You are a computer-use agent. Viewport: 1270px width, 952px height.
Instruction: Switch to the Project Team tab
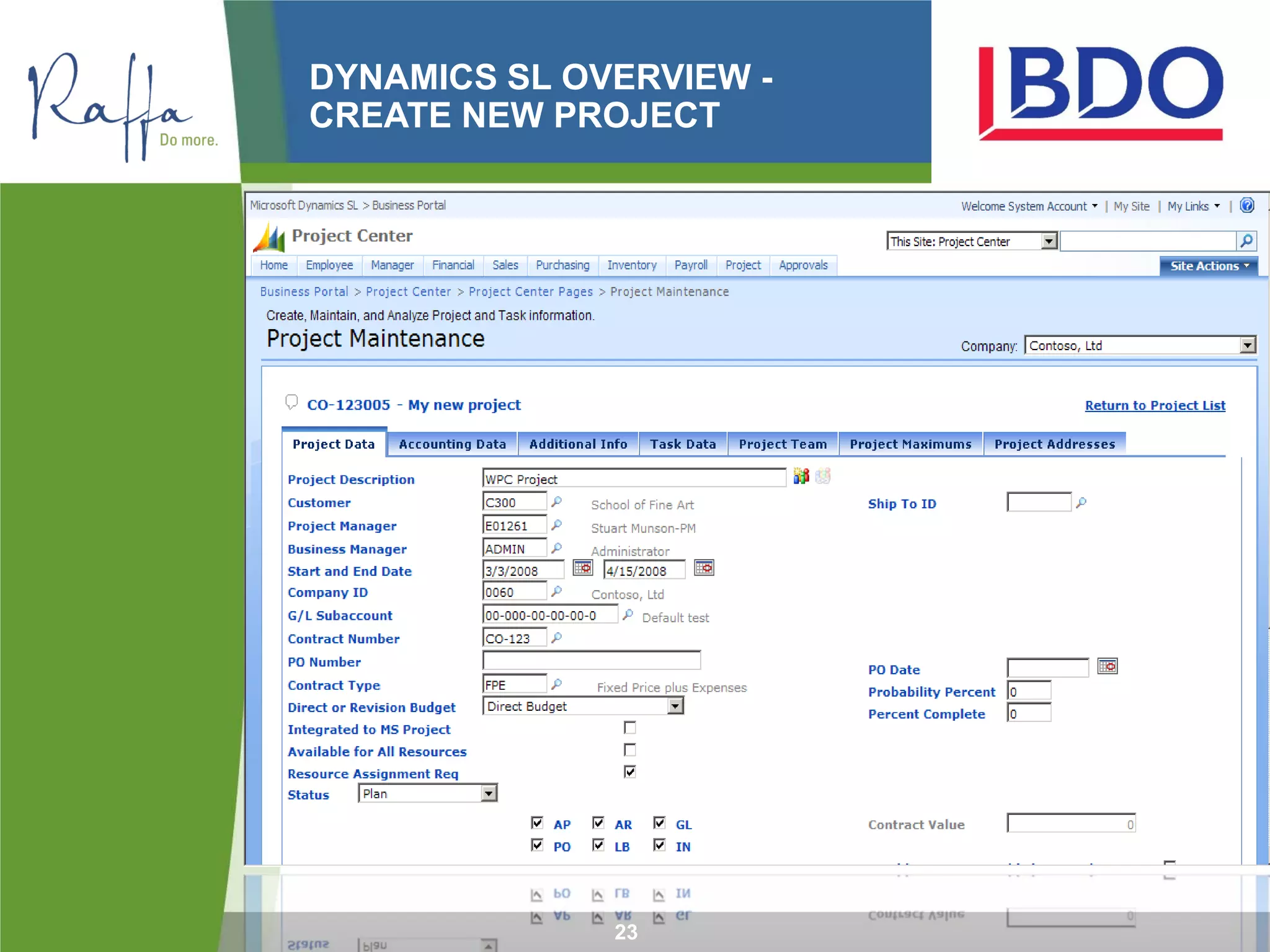point(783,444)
